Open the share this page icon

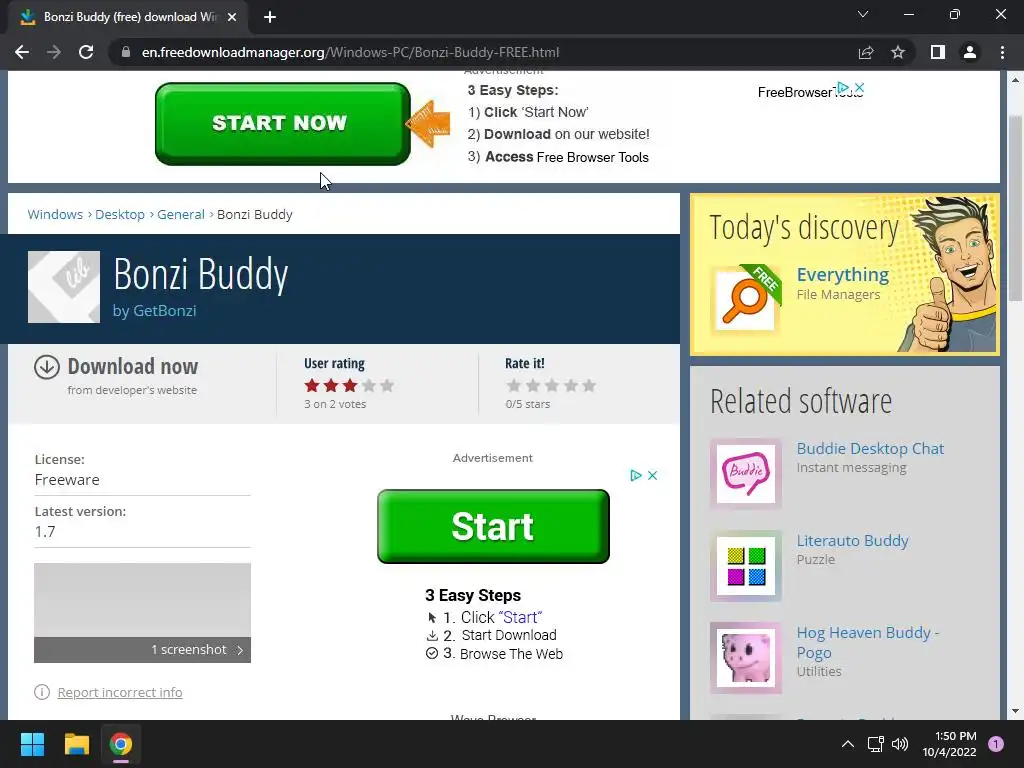(866, 52)
